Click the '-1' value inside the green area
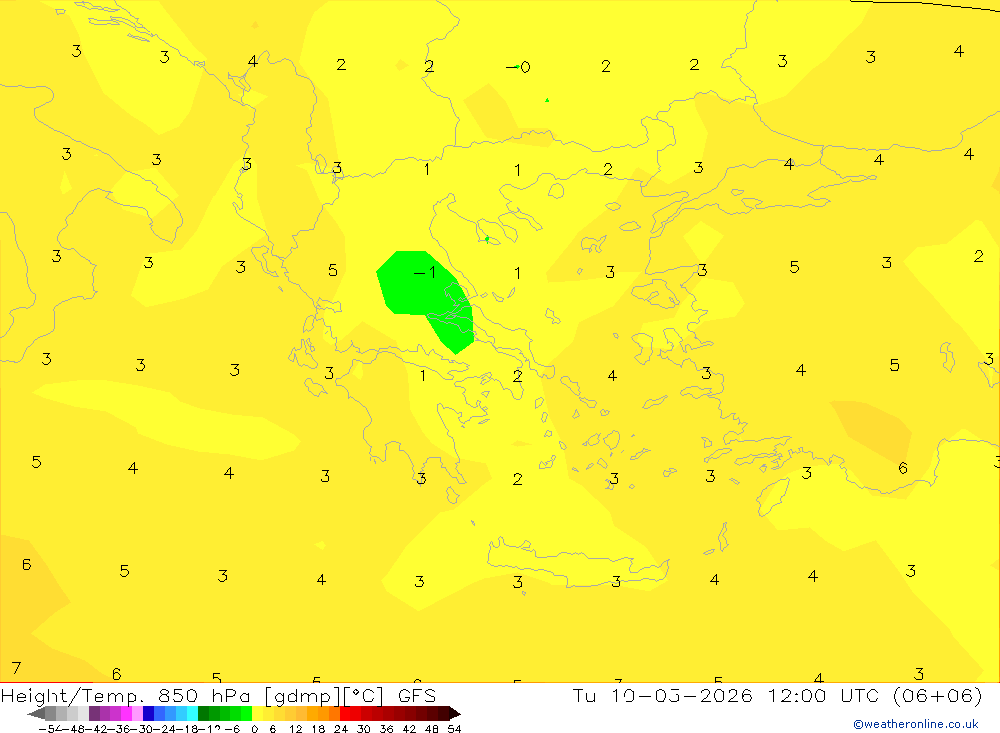This screenshot has width=1000, height=733. (425, 272)
